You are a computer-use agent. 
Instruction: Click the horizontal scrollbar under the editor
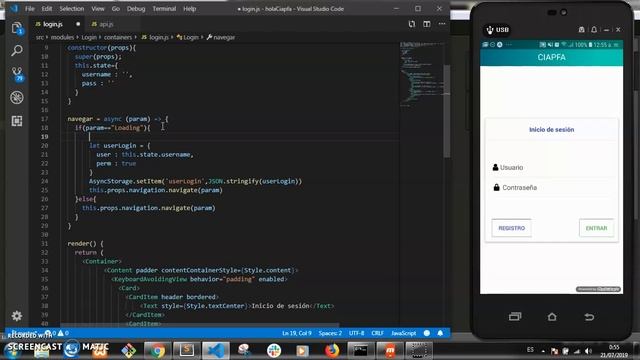tap(200, 325)
